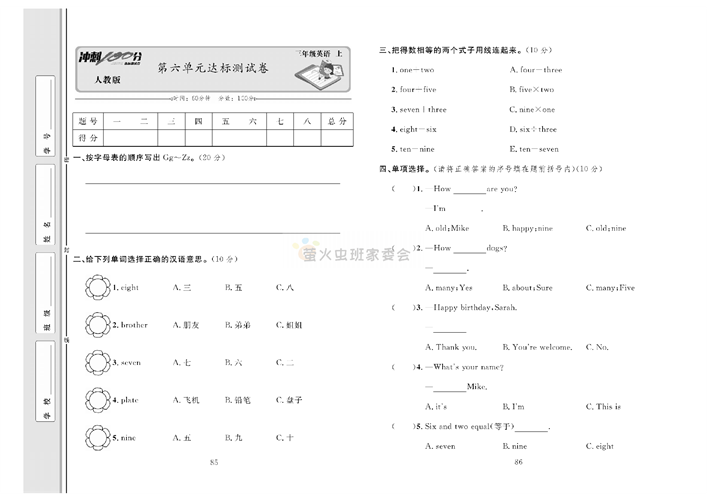Image resolution: width=707 pixels, height=500 pixels.
Task: Select option 'C. 八' for eight
Action: click(285, 287)
